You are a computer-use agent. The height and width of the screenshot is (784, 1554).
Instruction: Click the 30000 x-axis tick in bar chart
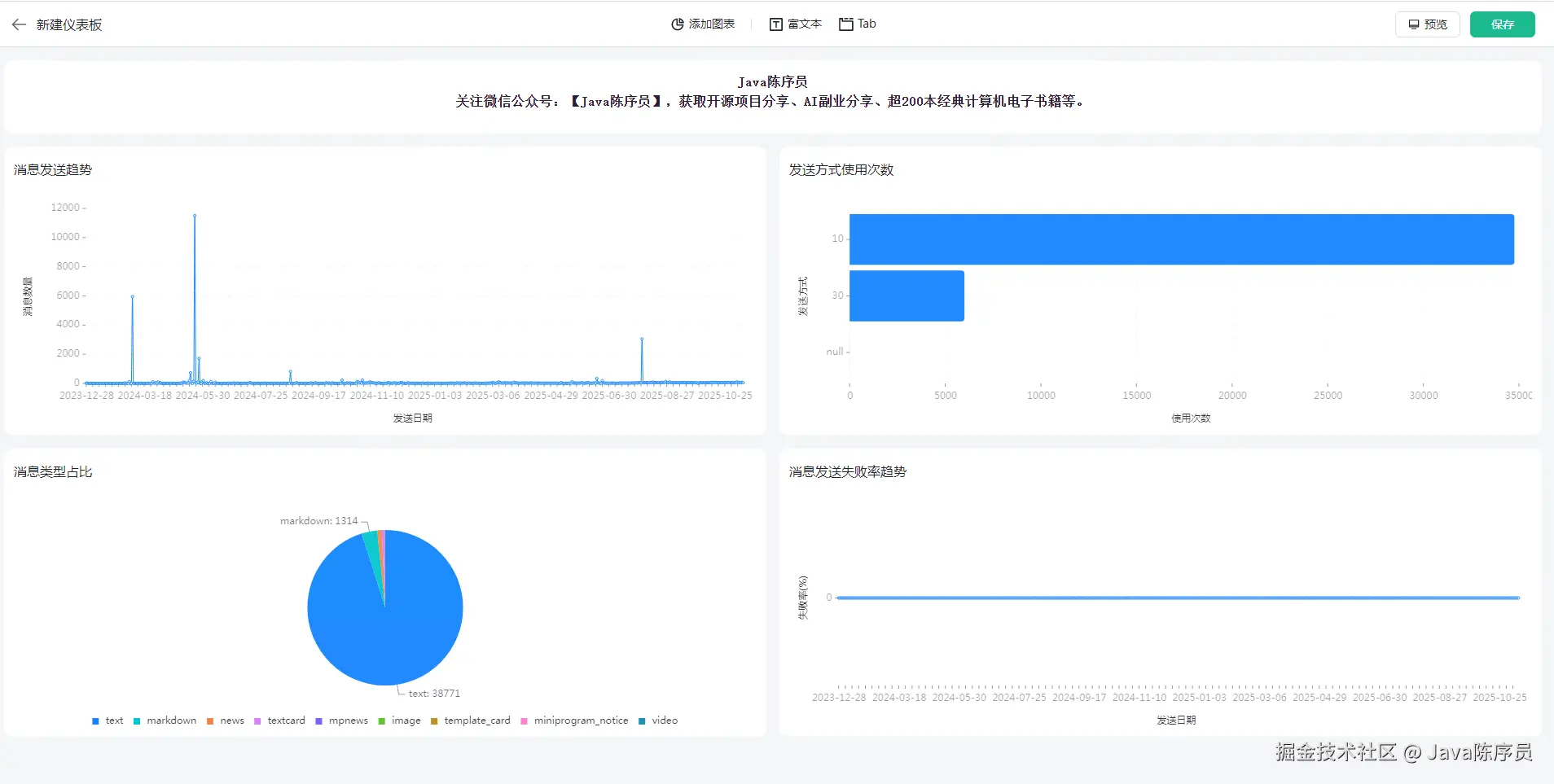tap(1424, 396)
